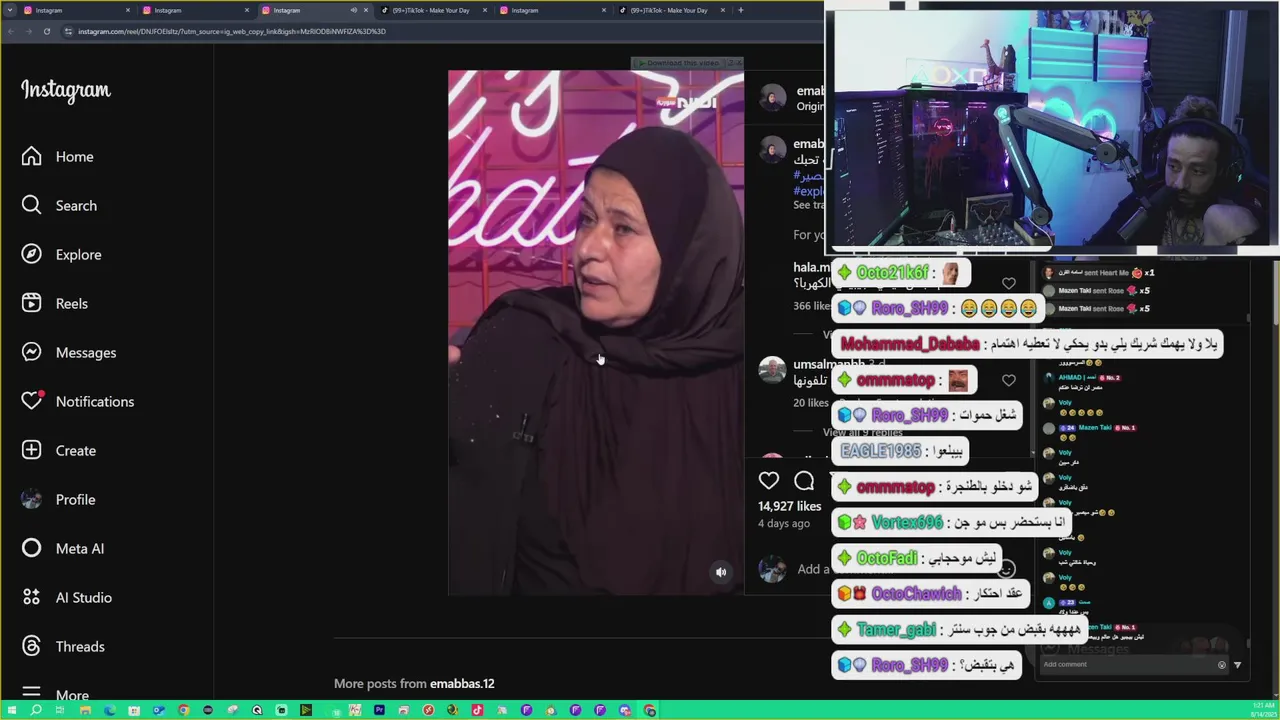Click the OctoChawich chat message
1280x720 pixels.
932,594
